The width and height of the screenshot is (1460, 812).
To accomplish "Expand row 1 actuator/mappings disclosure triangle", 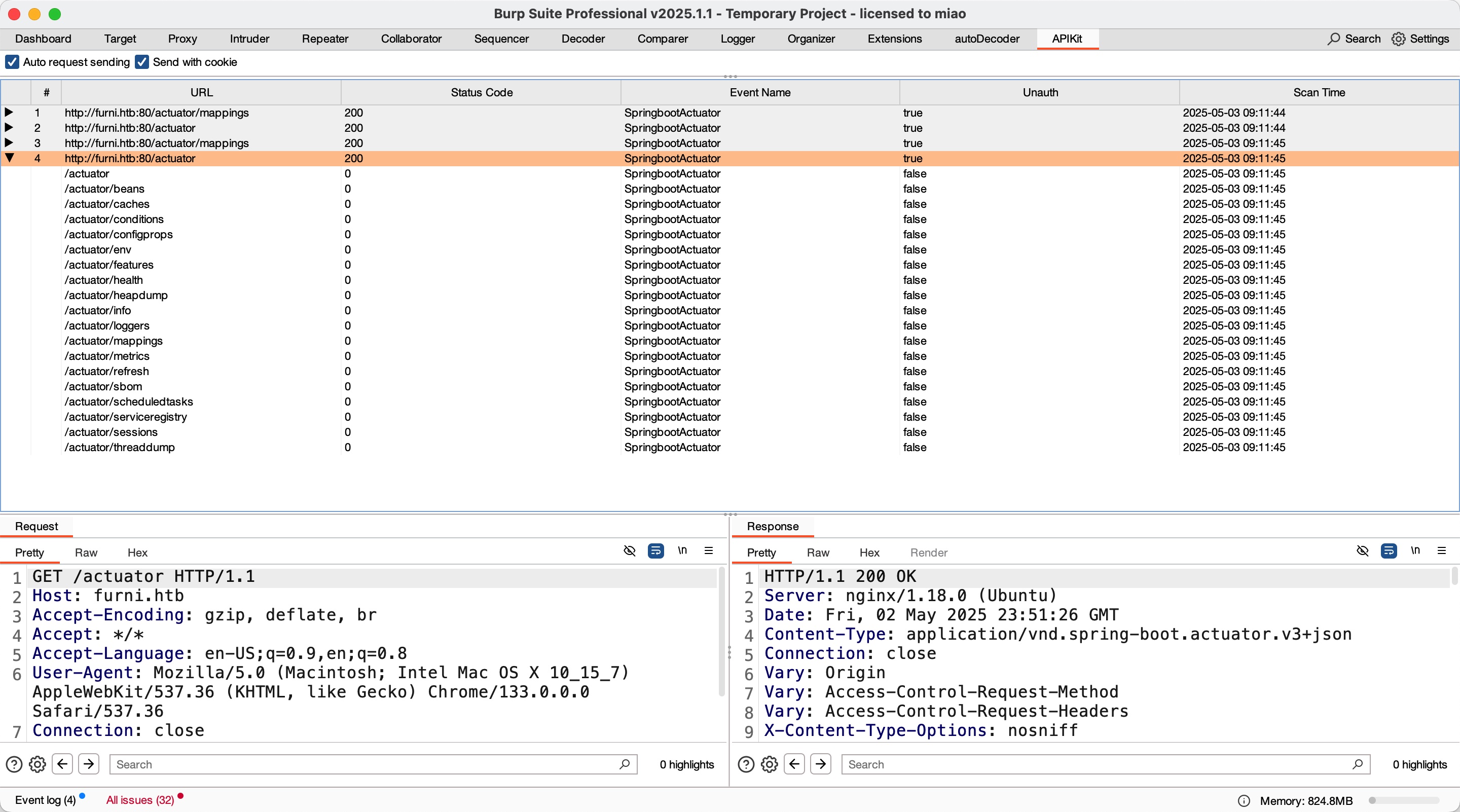I will coord(9,112).
